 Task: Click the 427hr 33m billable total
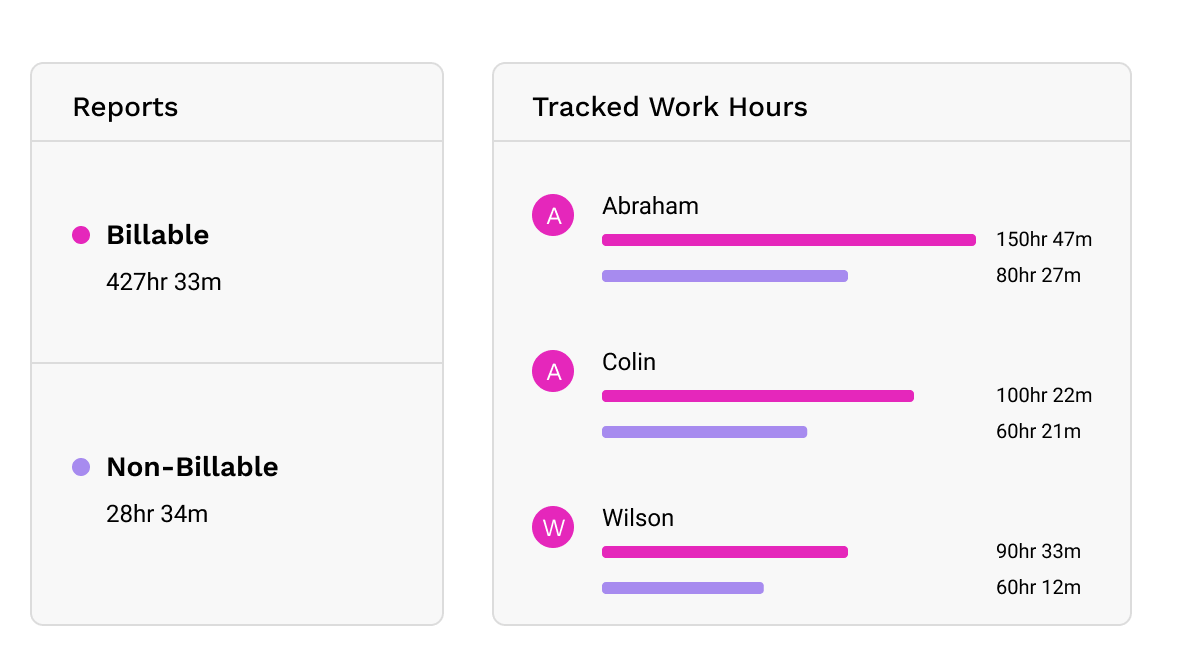[163, 282]
